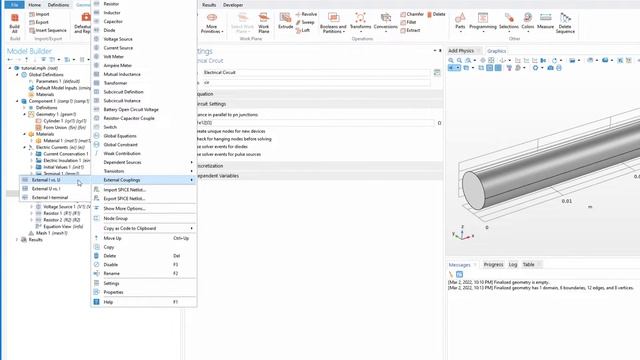
Task: Select External I vs. U submenu item
Action: click(x=55, y=180)
